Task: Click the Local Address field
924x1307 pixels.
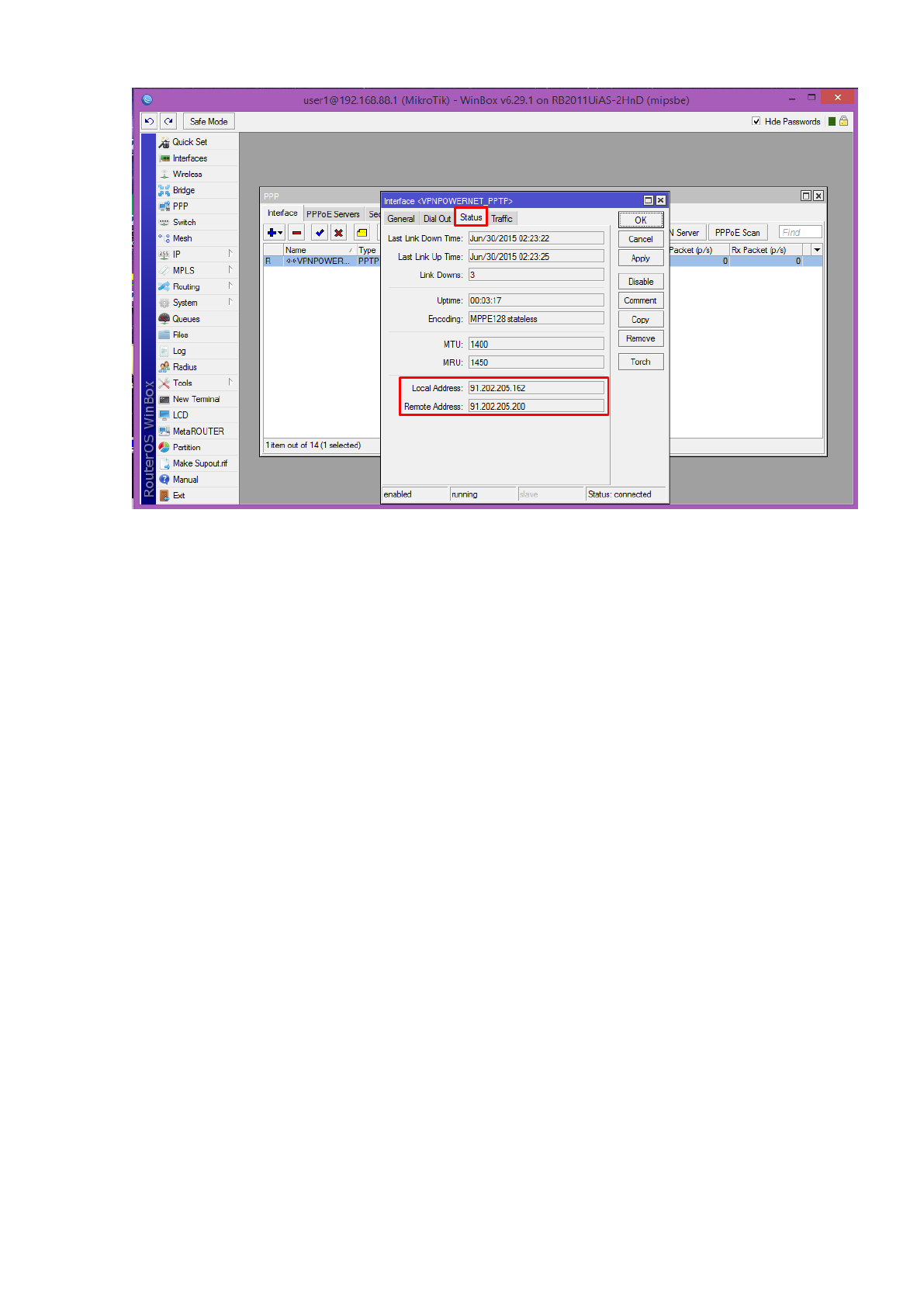Action: coord(536,388)
